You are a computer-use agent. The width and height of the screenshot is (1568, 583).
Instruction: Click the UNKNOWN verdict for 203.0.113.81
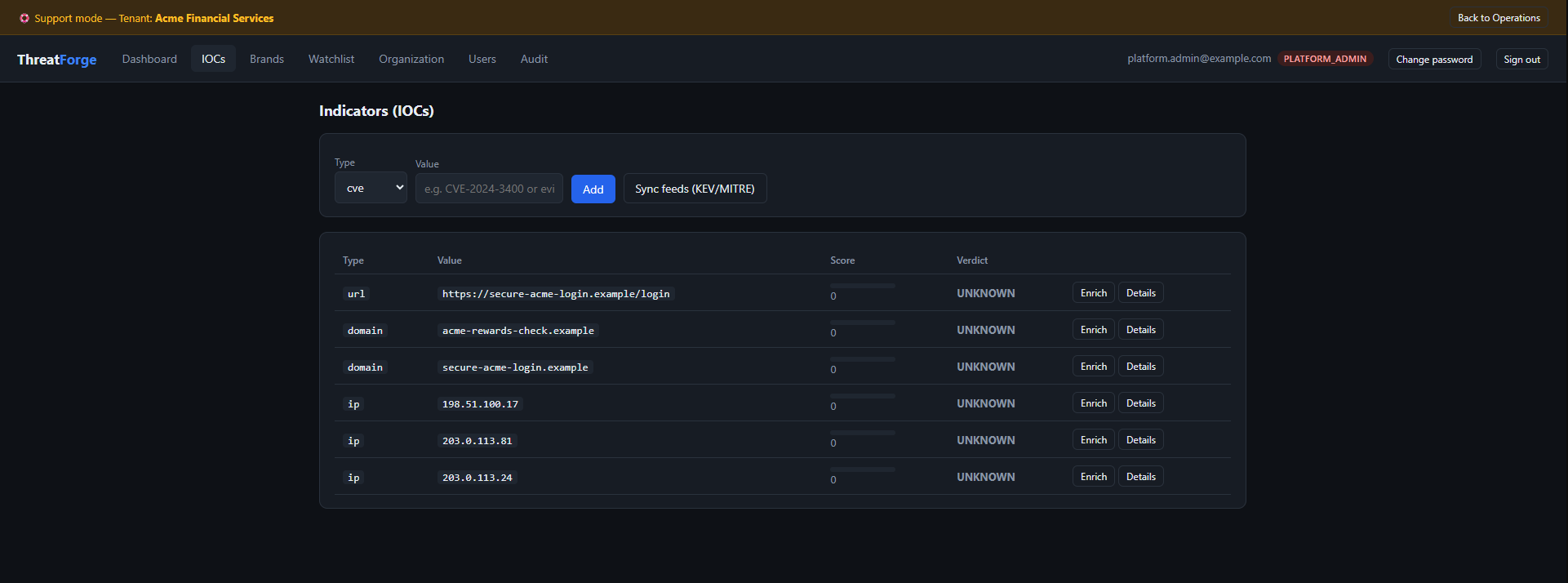point(986,440)
